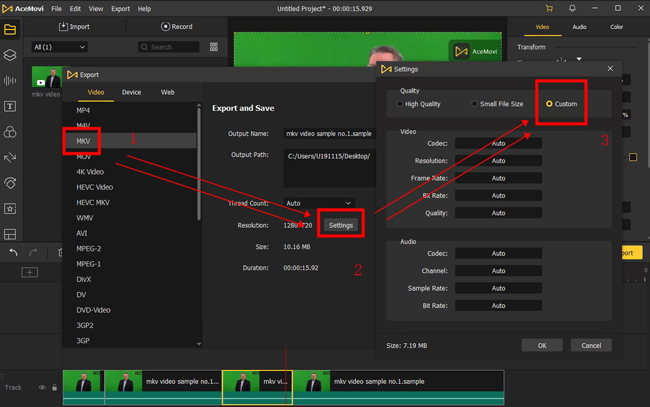The image size is (650, 407).
Task: Open the Video Quality dropdown
Action: tap(498, 213)
